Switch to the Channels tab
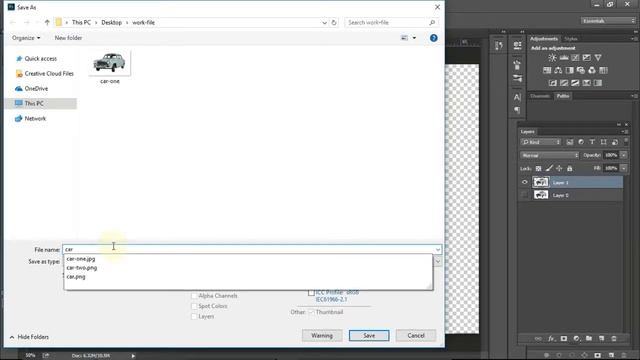Viewport: 640px width, 360px height. 540,96
